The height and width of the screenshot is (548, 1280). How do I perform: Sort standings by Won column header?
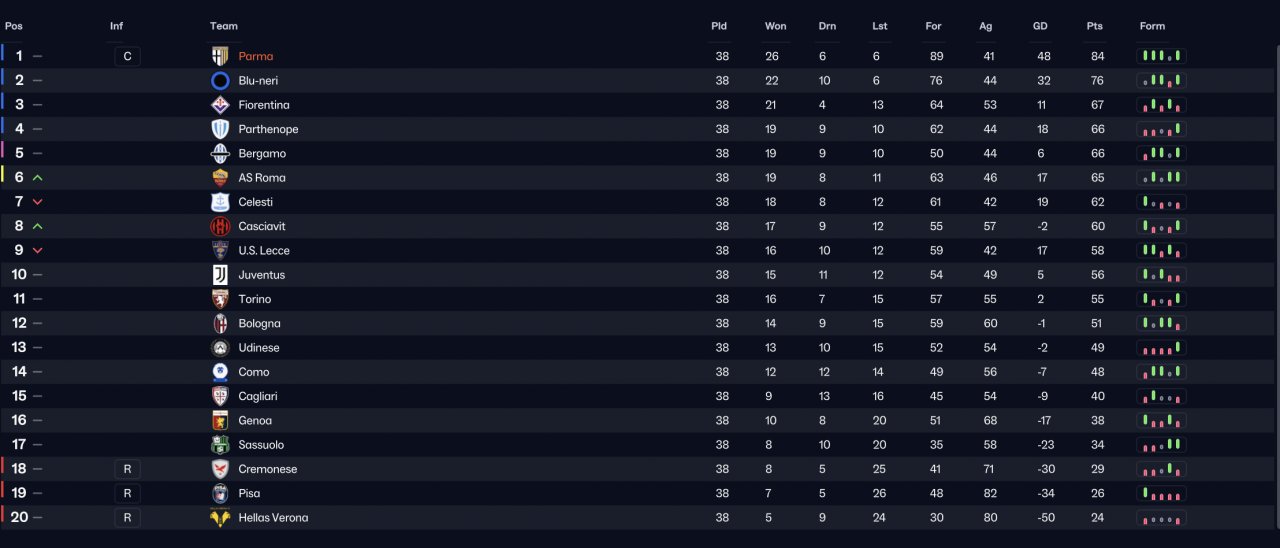[x=775, y=26]
